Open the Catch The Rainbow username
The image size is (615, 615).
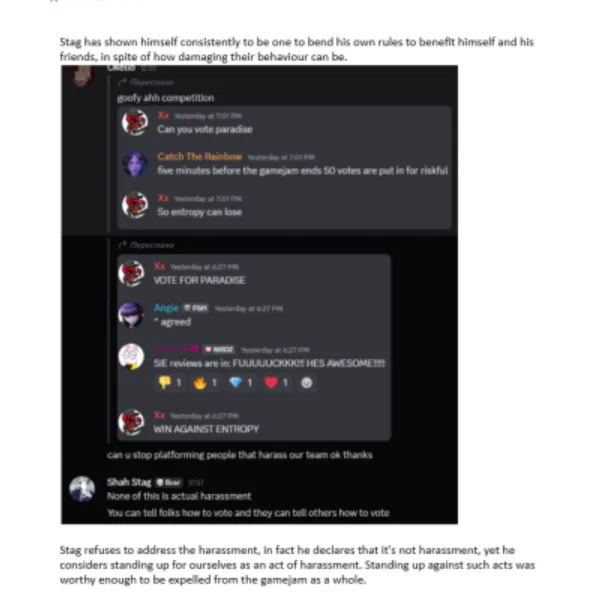click(200, 156)
